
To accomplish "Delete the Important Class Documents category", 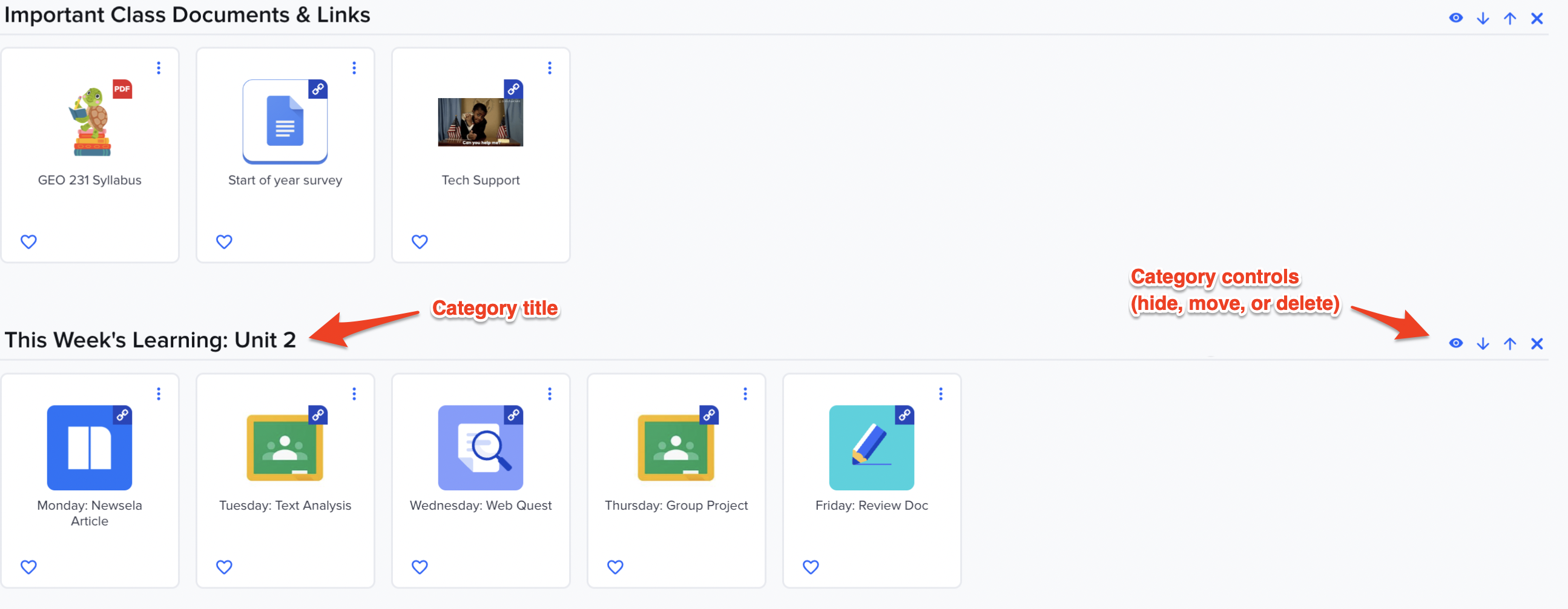I will [1537, 18].
